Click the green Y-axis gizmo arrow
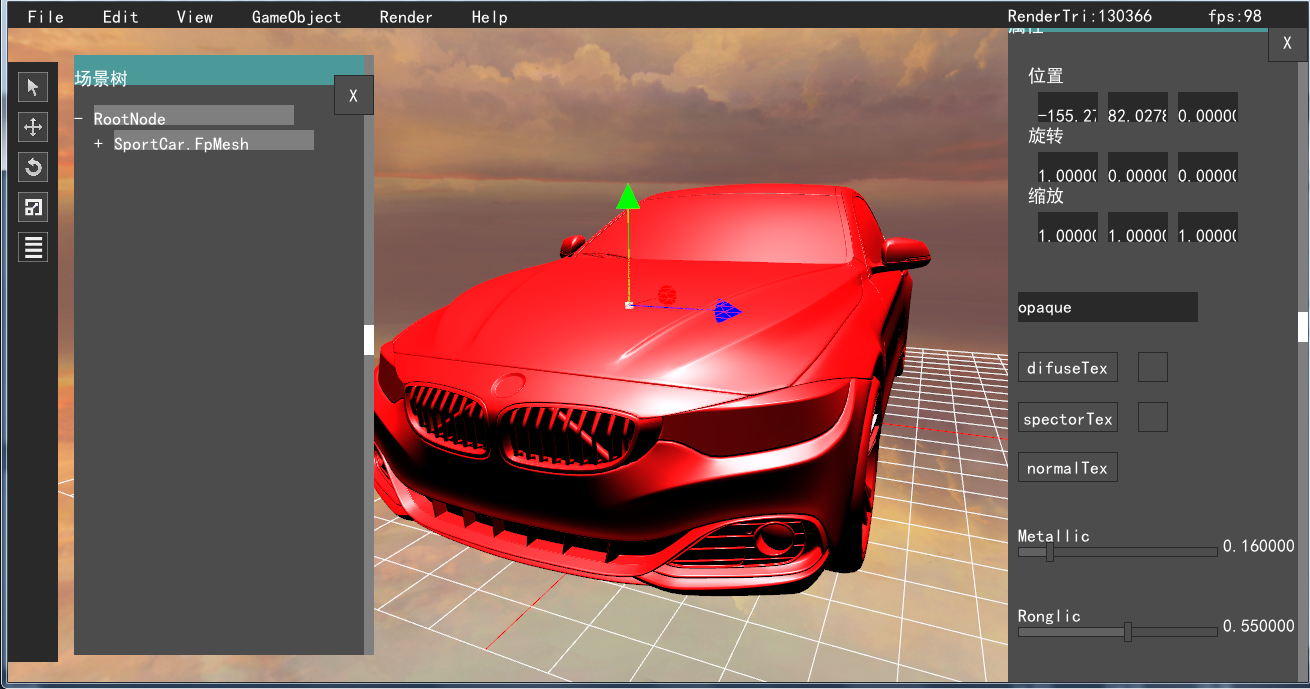Image resolution: width=1310 pixels, height=689 pixels. (627, 197)
